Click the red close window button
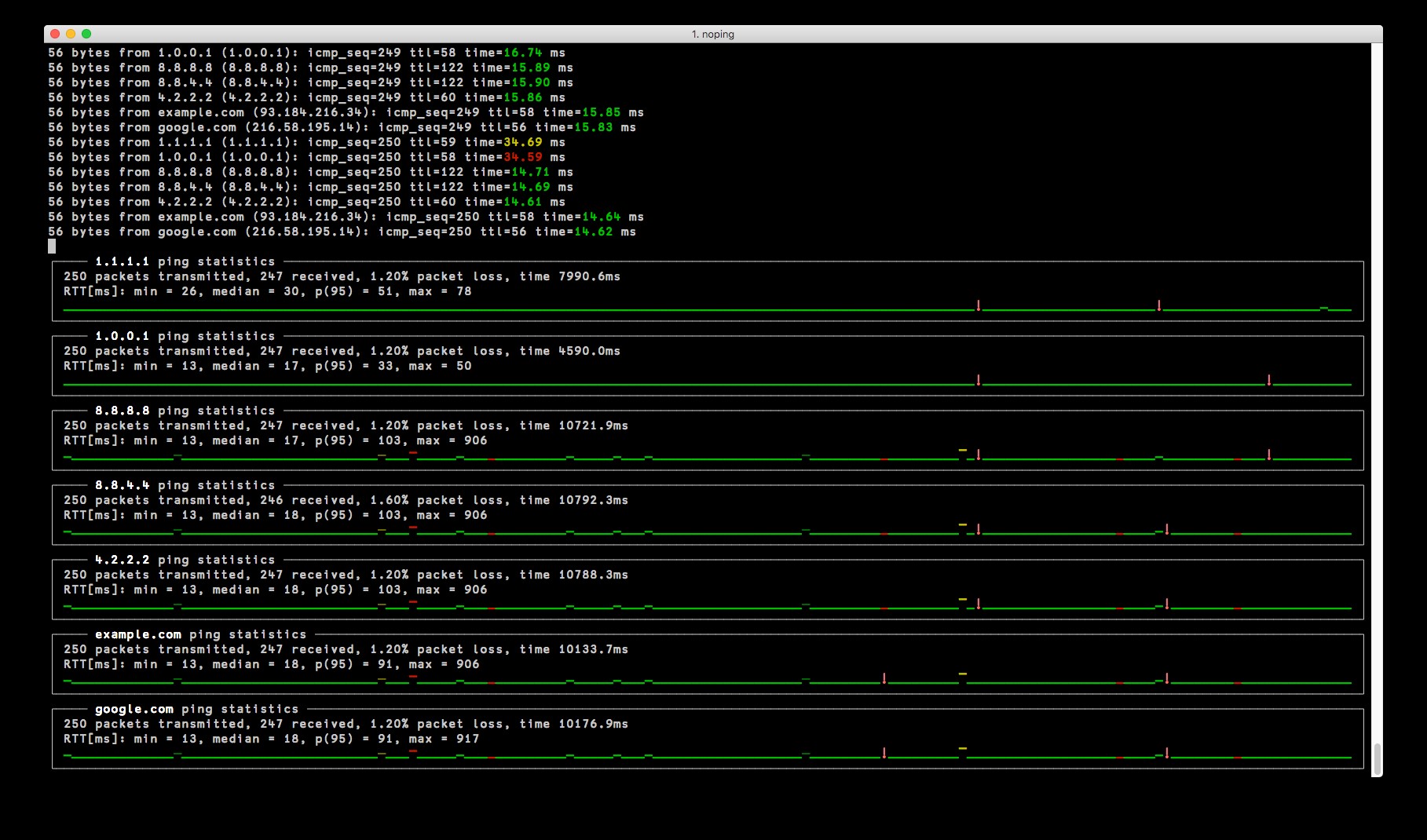 click(x=55, y=34)
